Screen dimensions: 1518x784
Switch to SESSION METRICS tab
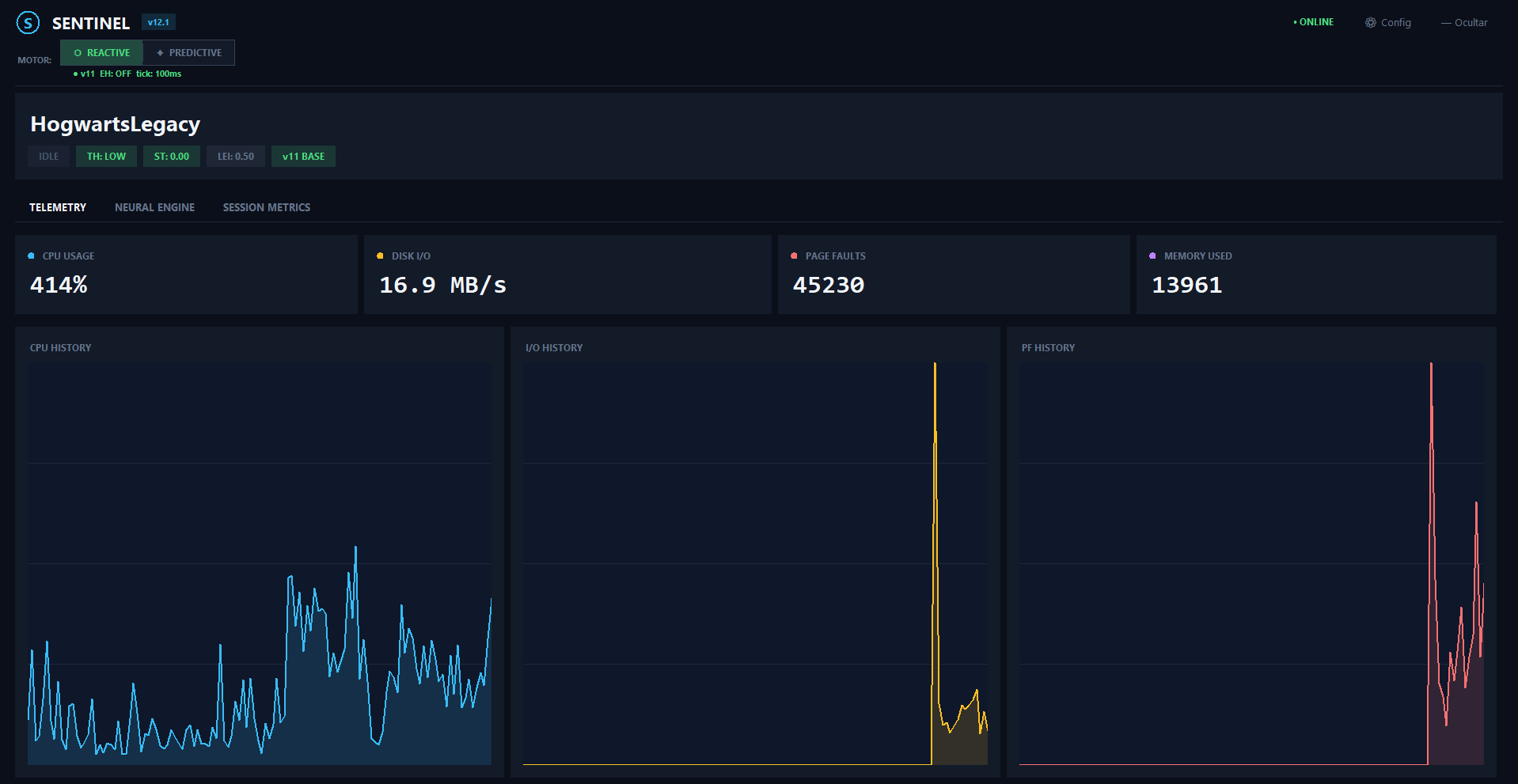point(266,207)
